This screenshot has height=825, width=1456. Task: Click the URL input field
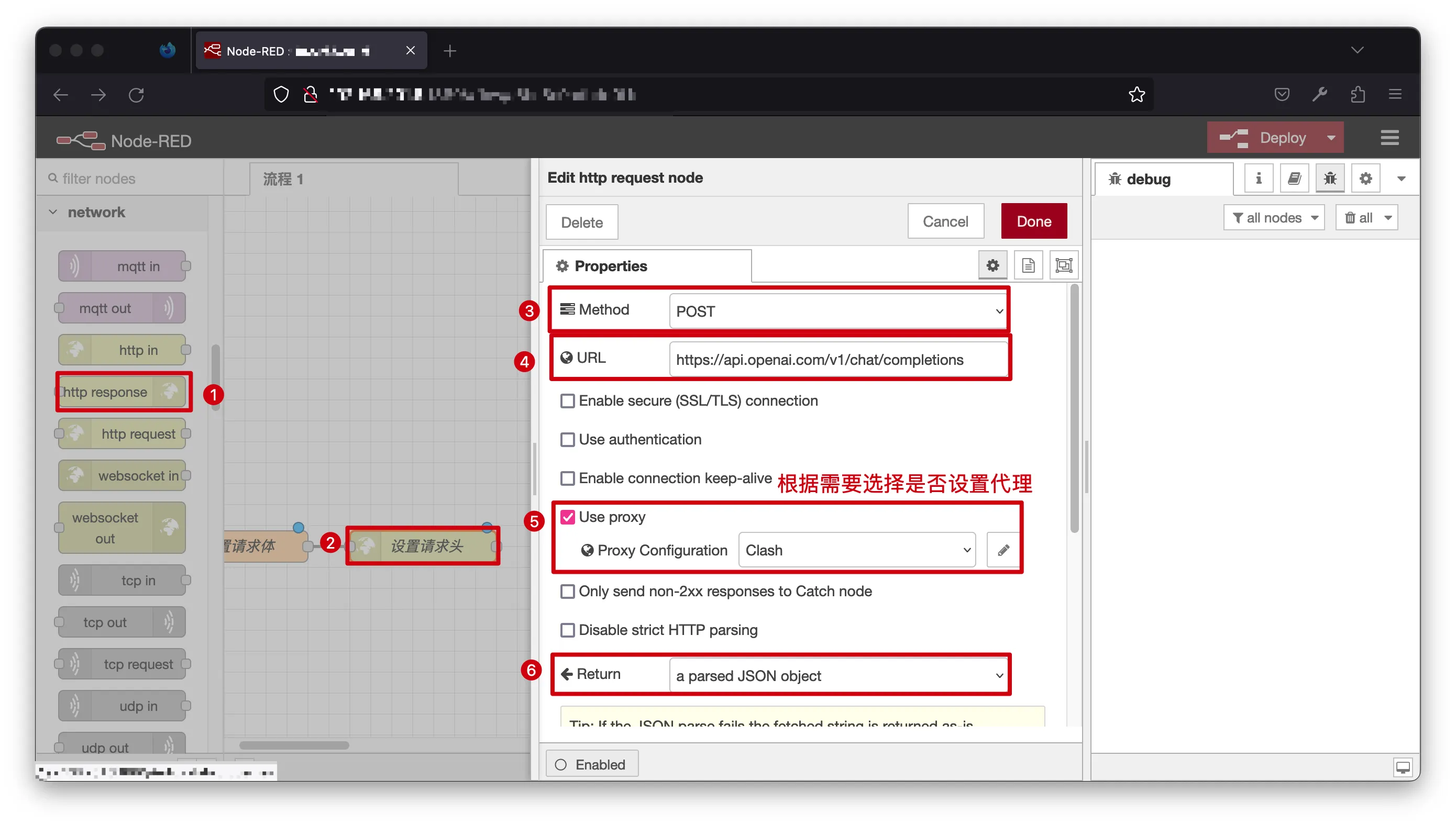coord(837,359)
